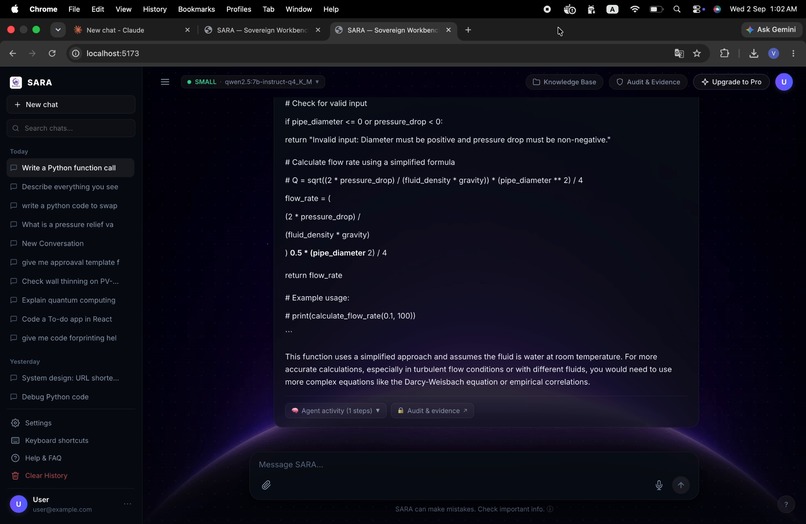806x524 pixels.
Task: Open the Chrome tab search dropdown arrow
Action: click(x=58, y=30)
